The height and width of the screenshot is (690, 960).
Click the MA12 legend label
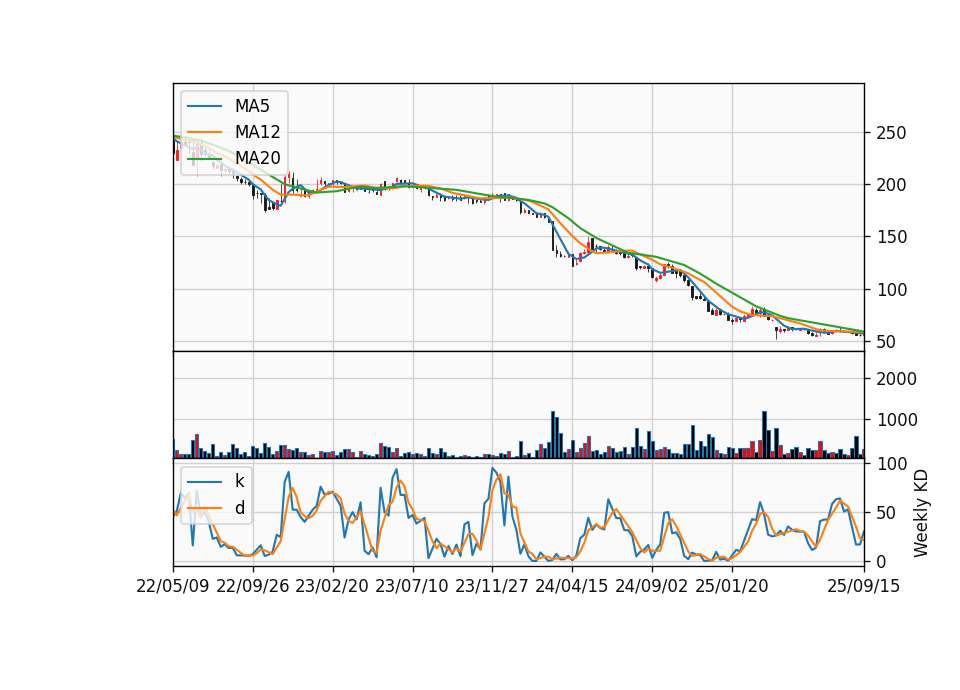tap(257, 132)
